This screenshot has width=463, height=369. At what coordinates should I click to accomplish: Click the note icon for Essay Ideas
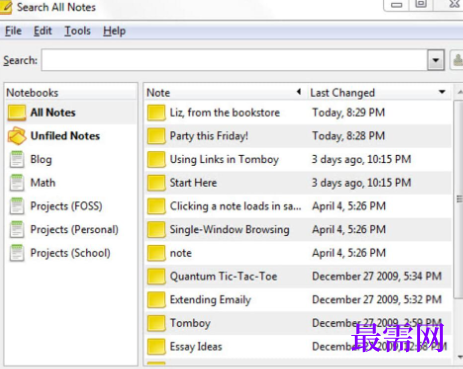pos(156,346)
